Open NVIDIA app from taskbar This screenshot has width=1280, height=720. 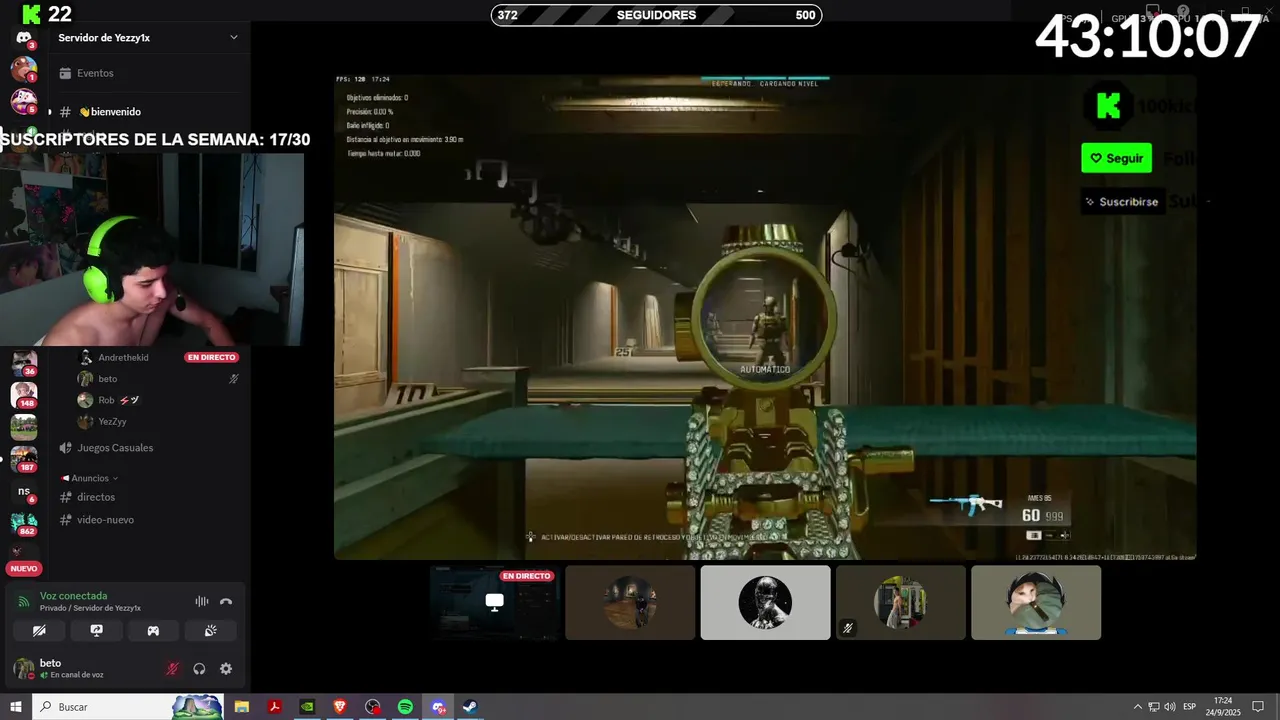pos(307,707)
